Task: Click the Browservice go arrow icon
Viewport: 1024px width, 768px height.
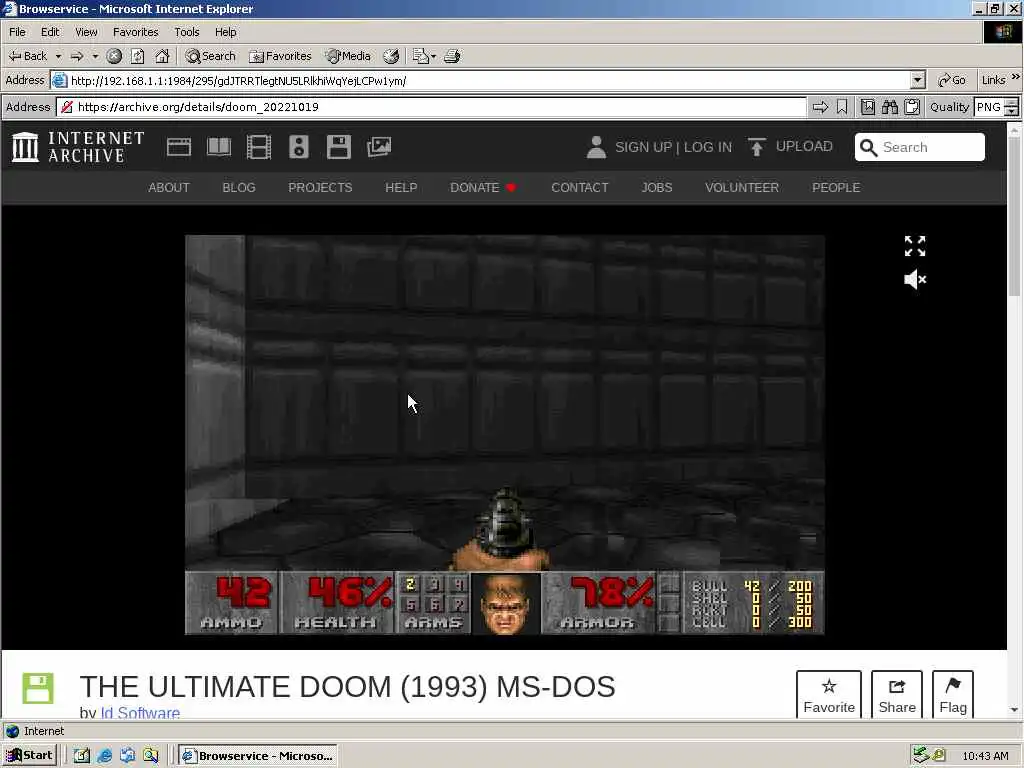Action: tap(820, 107)
